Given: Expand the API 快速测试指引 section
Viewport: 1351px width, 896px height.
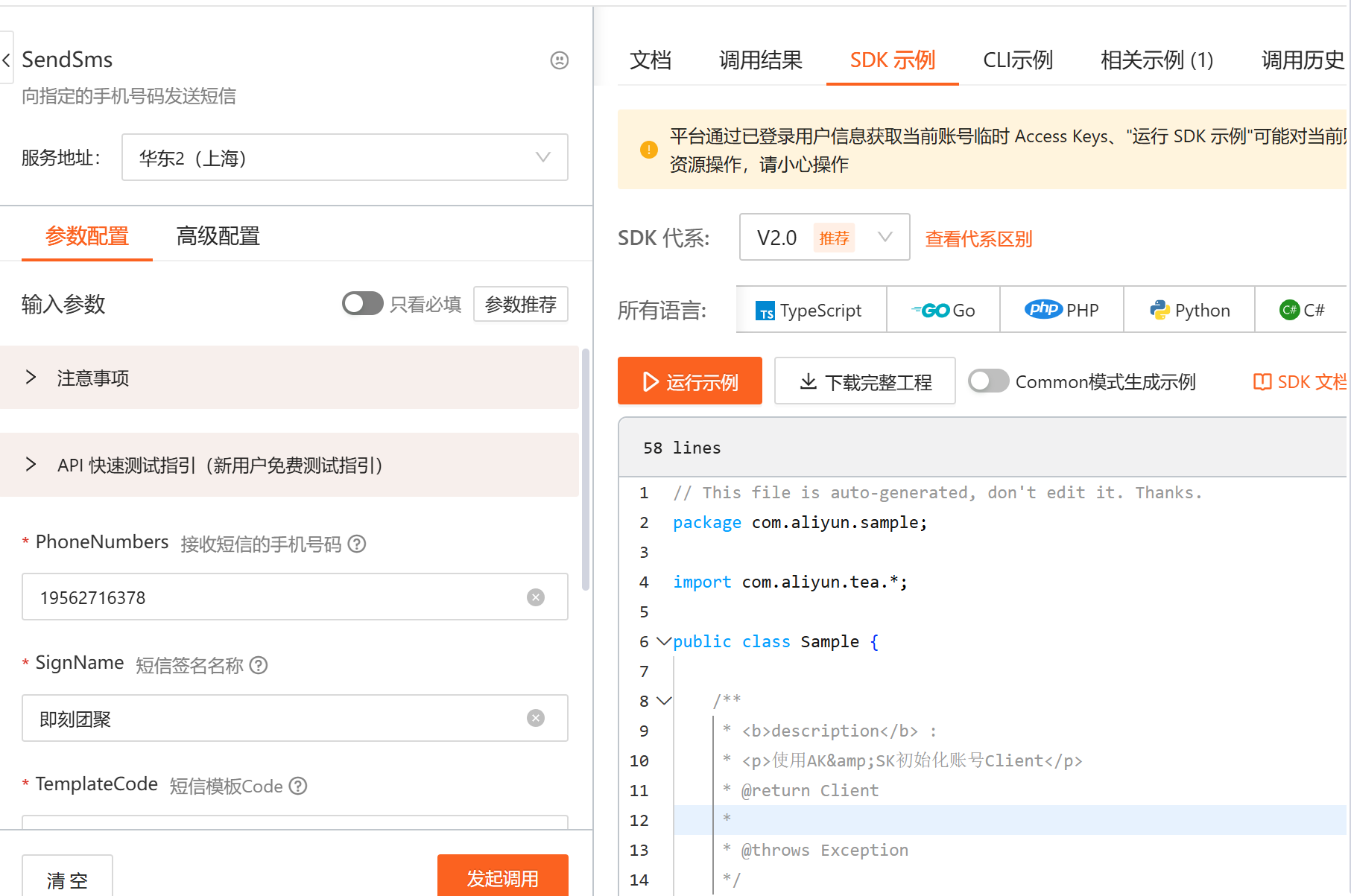Looking at the screenshot, I should 289,466.
